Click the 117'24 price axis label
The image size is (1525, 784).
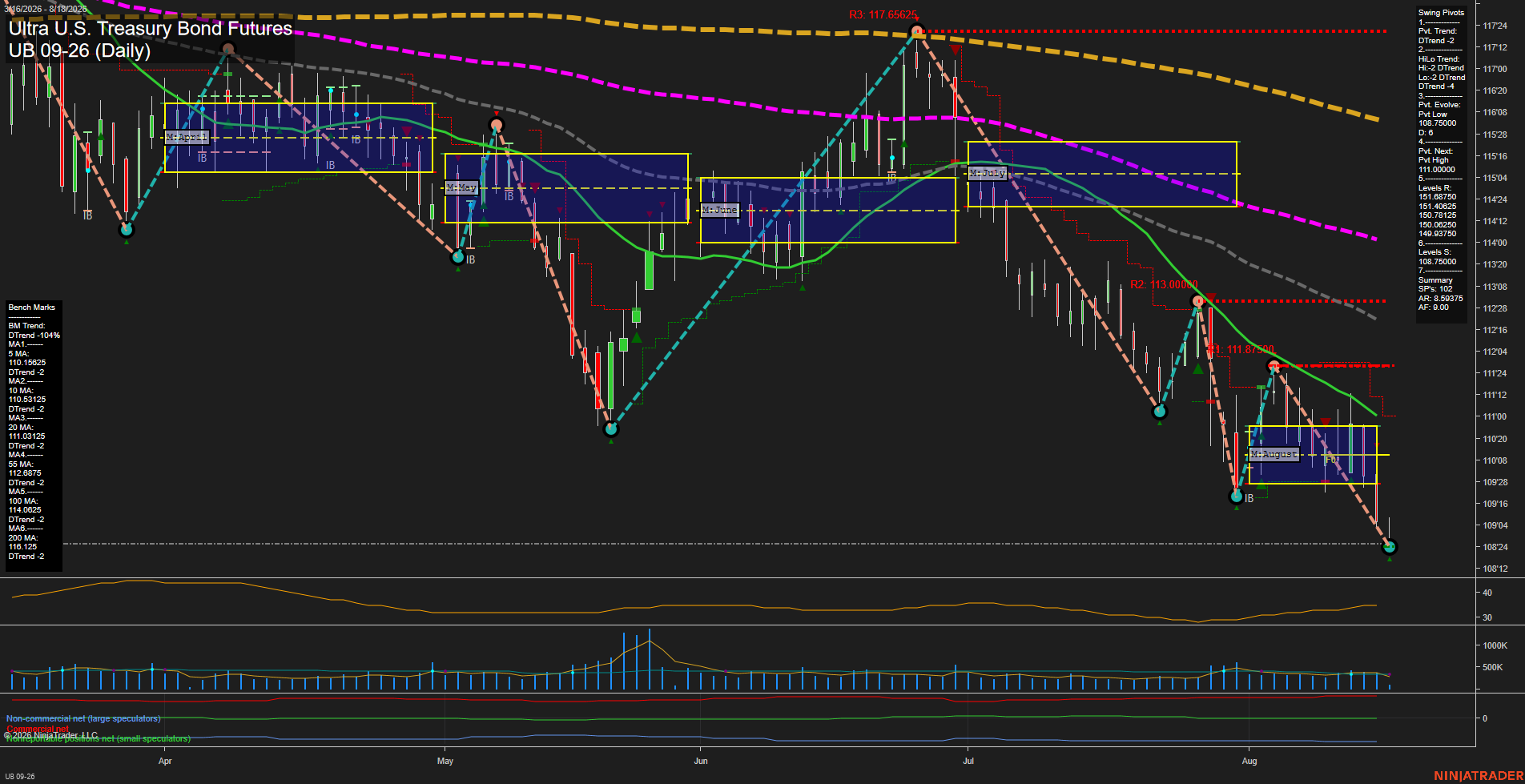tap(1495, 26)
